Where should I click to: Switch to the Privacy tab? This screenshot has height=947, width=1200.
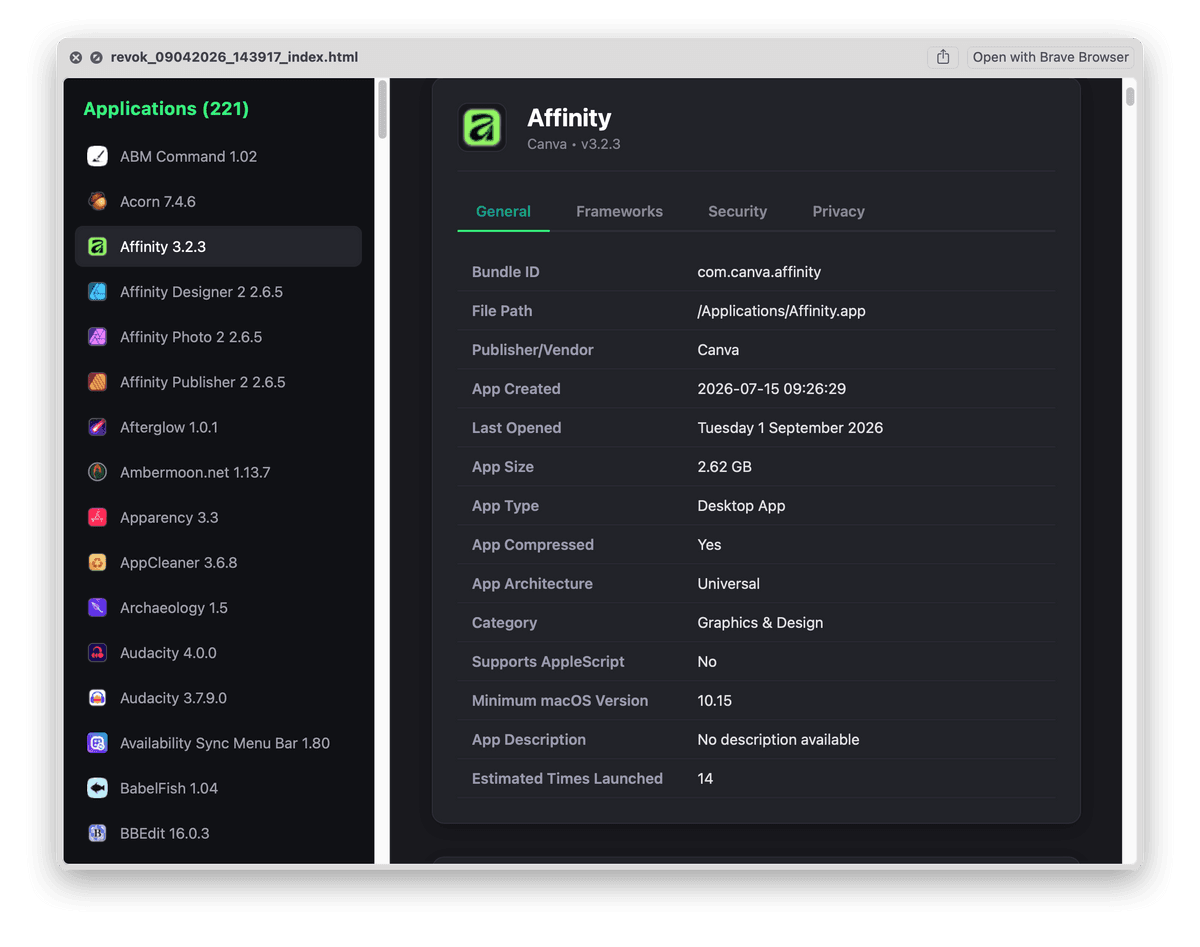pyautogui.click(x=838, y=211)
